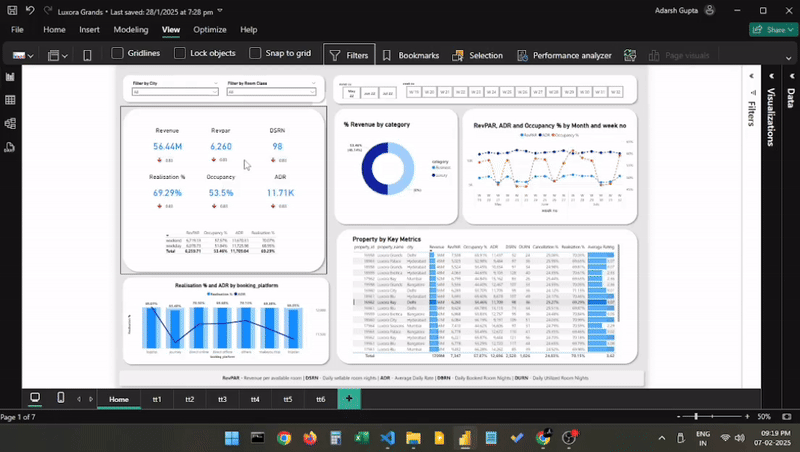This screenshot has width=800, height=452.
Task: Expand the Filter by Room Class dropdown
Action: coord(271,92)
